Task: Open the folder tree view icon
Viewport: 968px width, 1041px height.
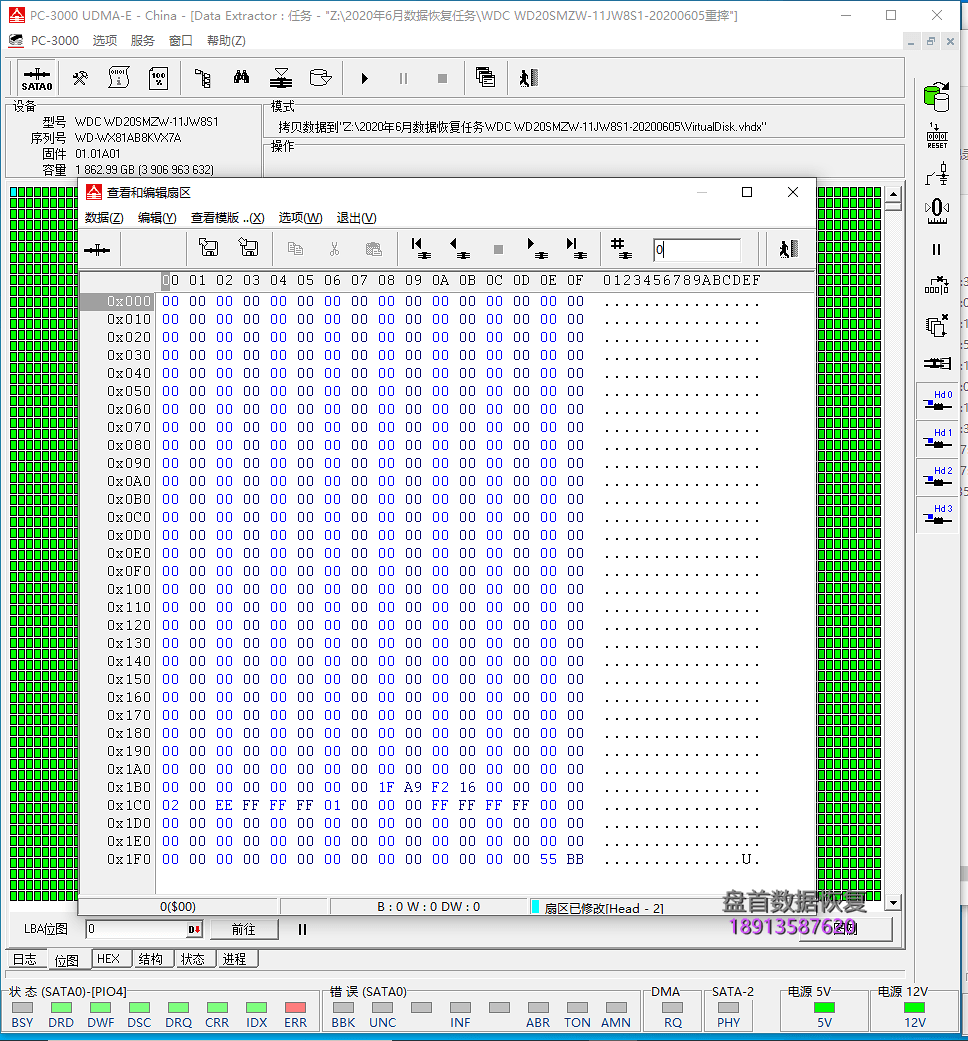Action: click(x=202, y=78)
